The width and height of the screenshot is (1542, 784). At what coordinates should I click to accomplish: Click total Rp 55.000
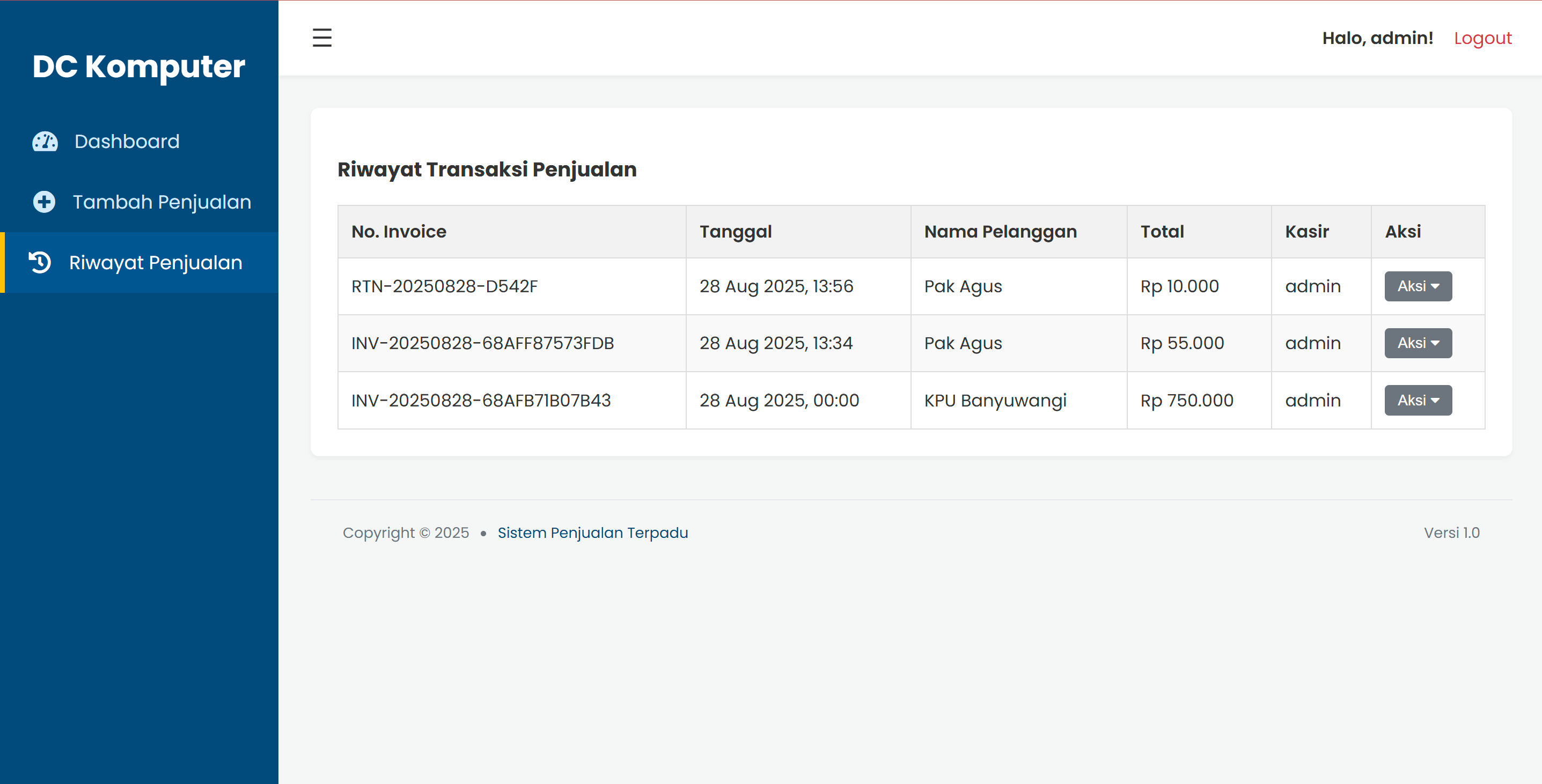click(1181, 344)
